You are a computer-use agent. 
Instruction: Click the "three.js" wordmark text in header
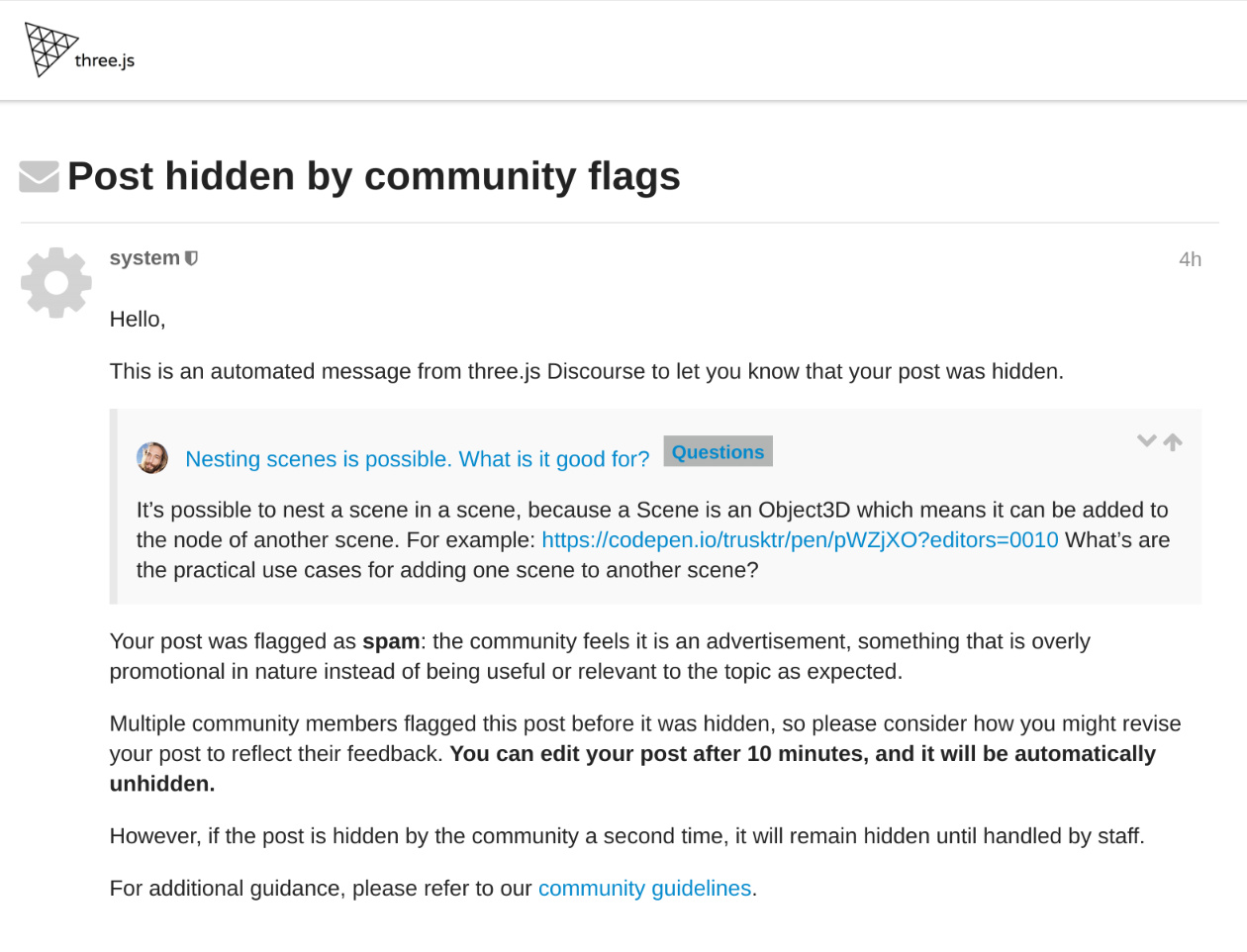(105, 60)
